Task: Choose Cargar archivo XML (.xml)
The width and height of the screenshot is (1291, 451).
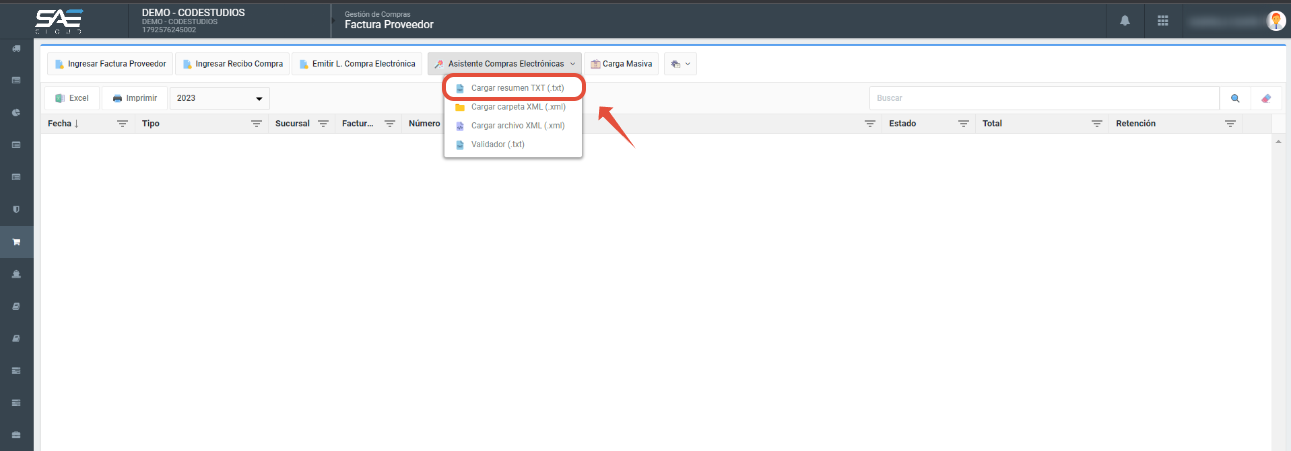Action: click(x=513, y=126)
